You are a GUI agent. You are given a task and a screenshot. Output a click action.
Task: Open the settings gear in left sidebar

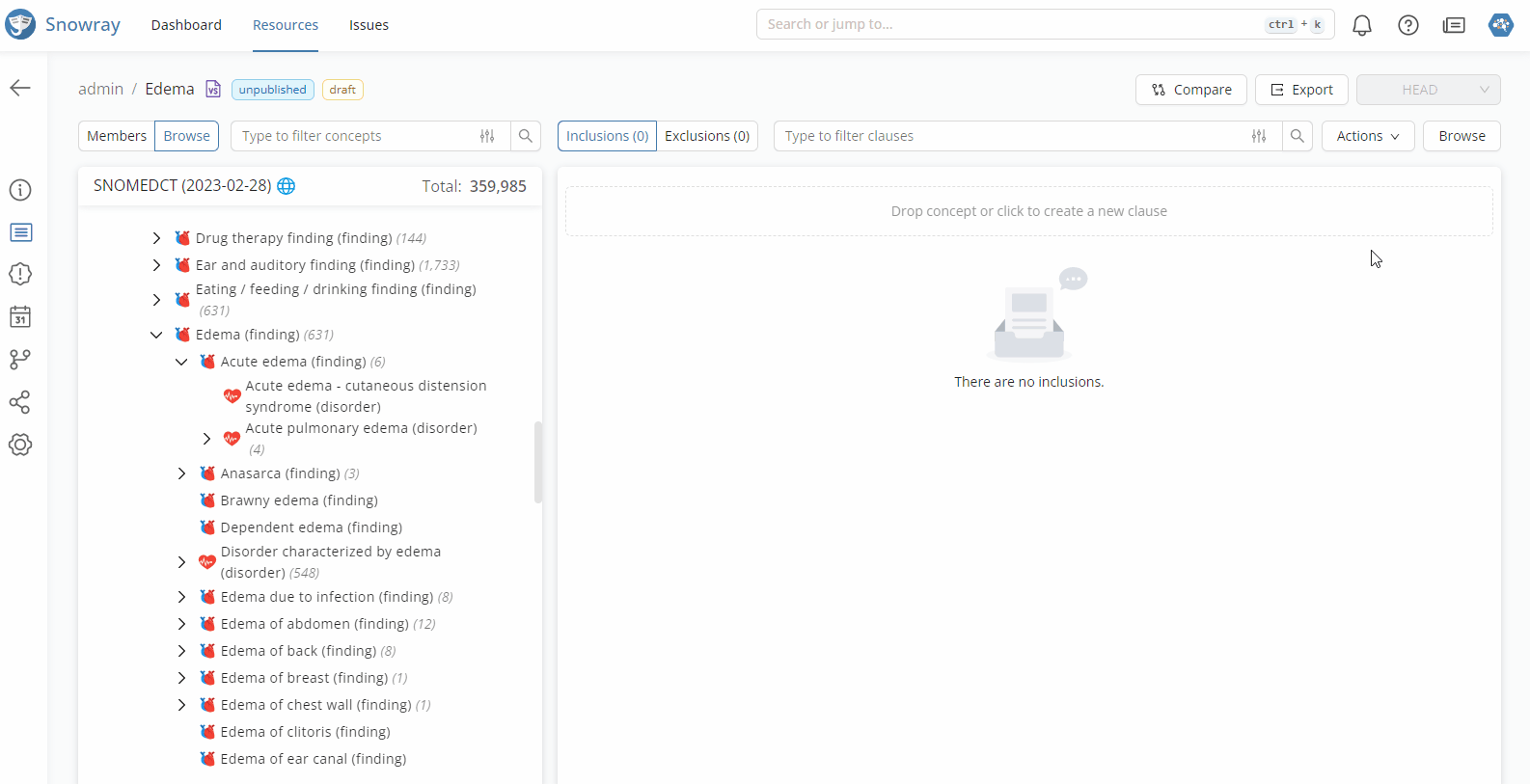pyautogui.click(x=20, y=445)
